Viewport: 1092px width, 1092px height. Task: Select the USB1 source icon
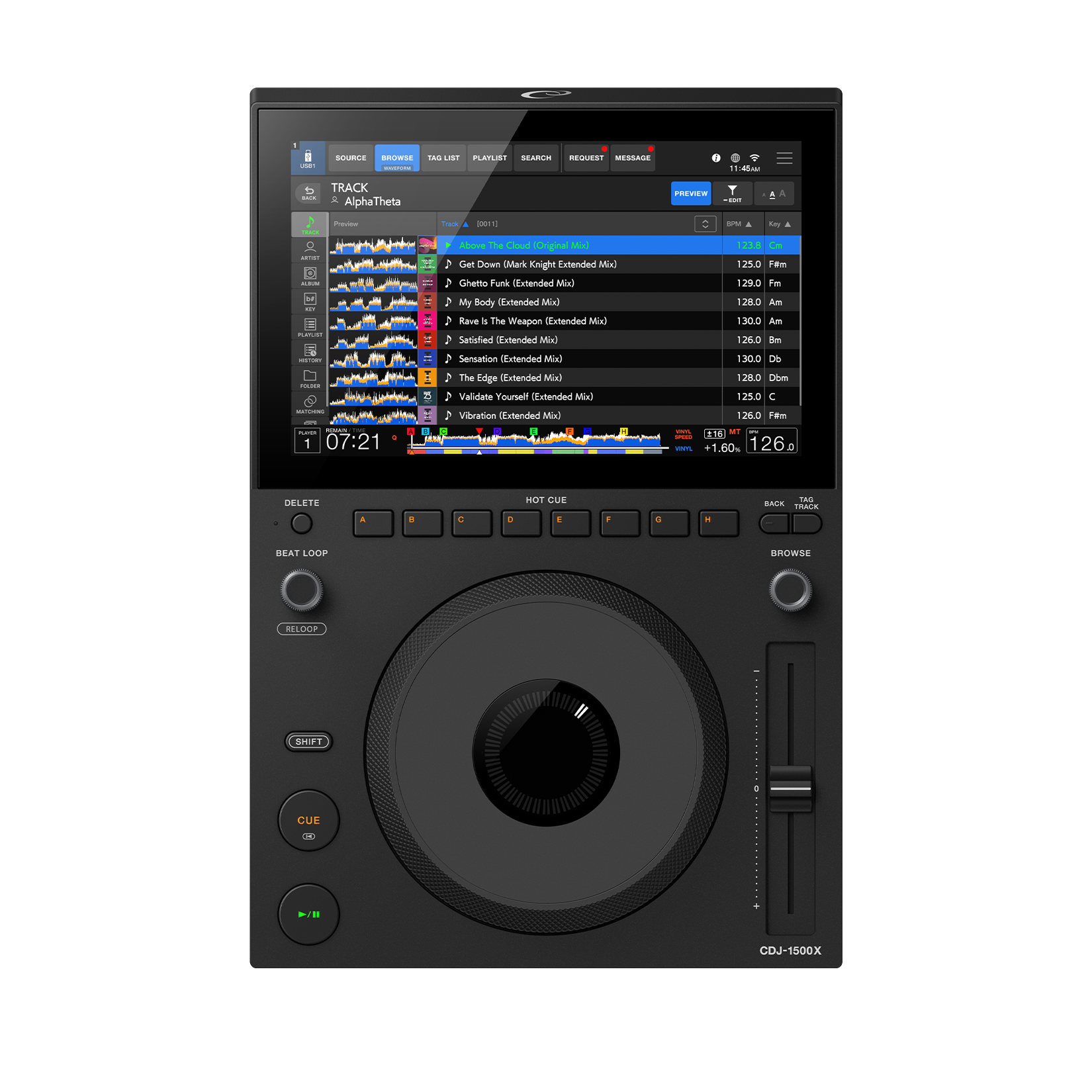[x=308, y=158]
